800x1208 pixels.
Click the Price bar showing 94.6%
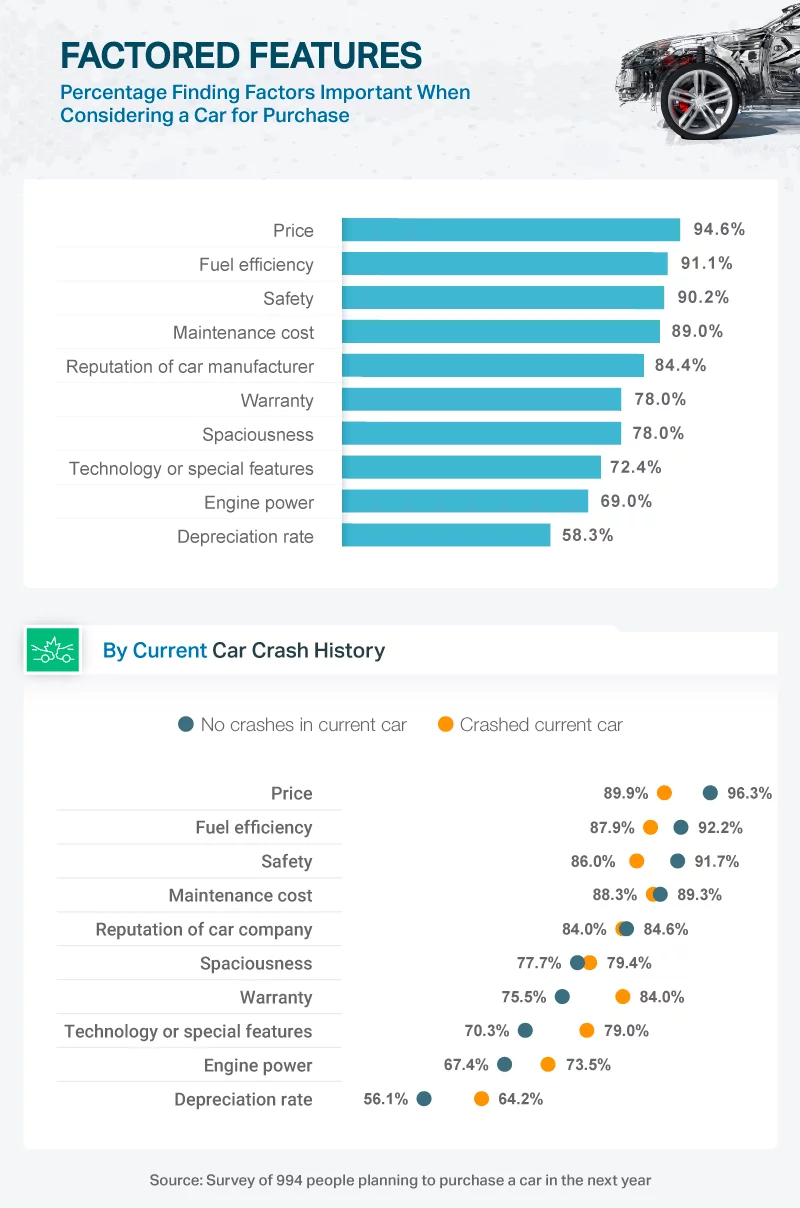tap(510, 230)
